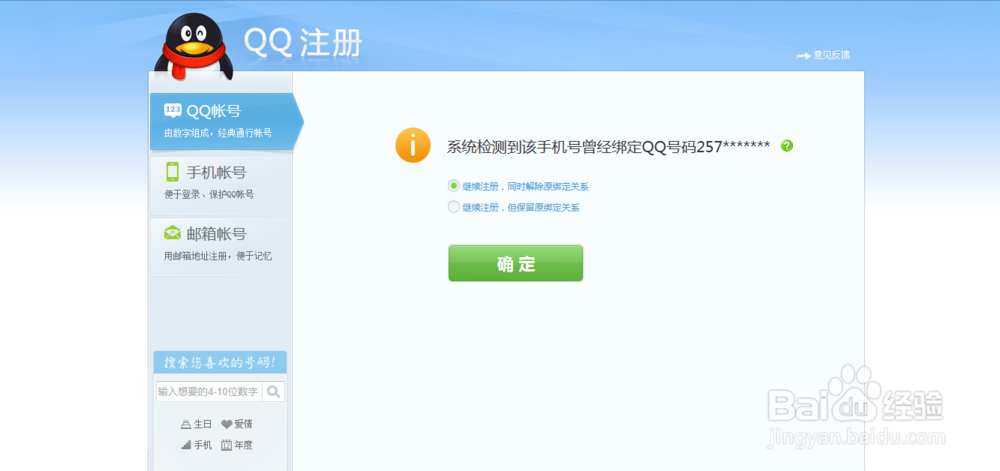Click the 年度 calendar icon
The height and width of the screenshot is (471, 1000).
click(x=226, y=445)
